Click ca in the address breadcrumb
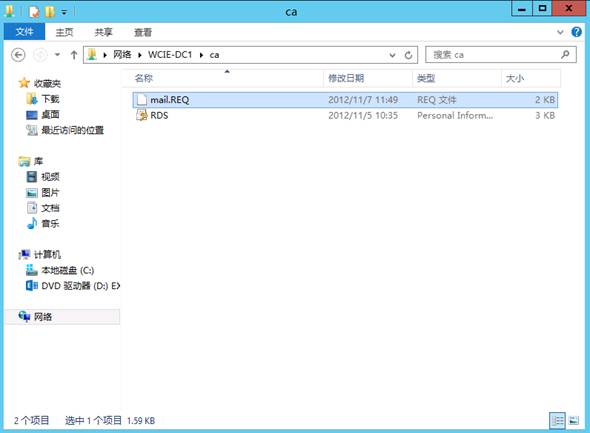The width and height of the screenshot is (590, 433). (214, 55)
